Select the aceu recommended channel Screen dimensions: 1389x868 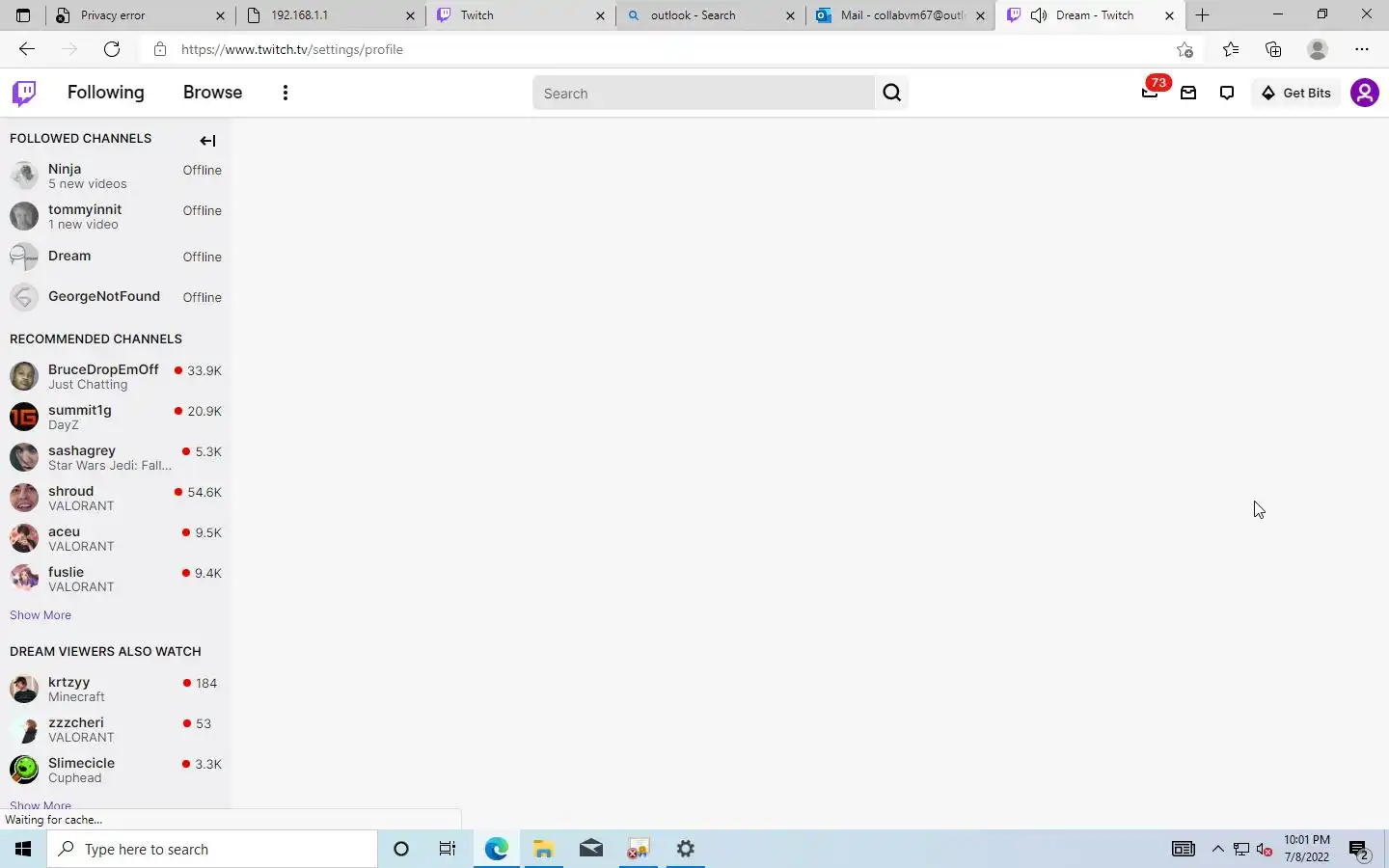coord(116,538)
